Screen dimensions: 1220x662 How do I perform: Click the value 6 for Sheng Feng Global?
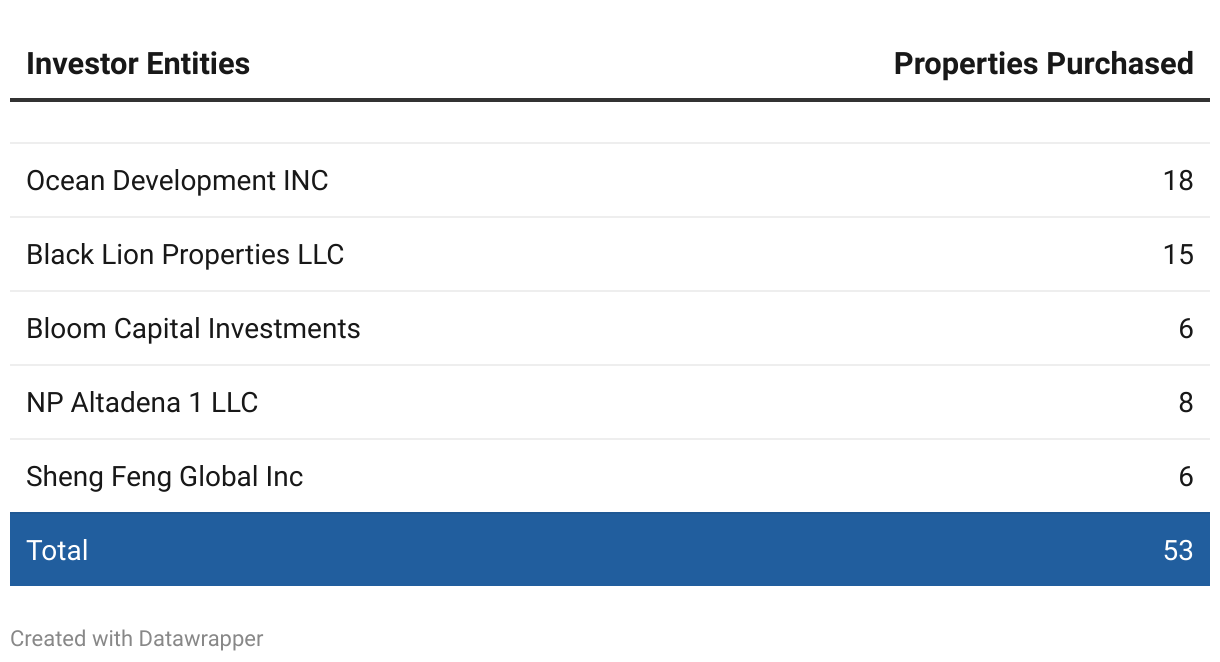point(1186,476)
